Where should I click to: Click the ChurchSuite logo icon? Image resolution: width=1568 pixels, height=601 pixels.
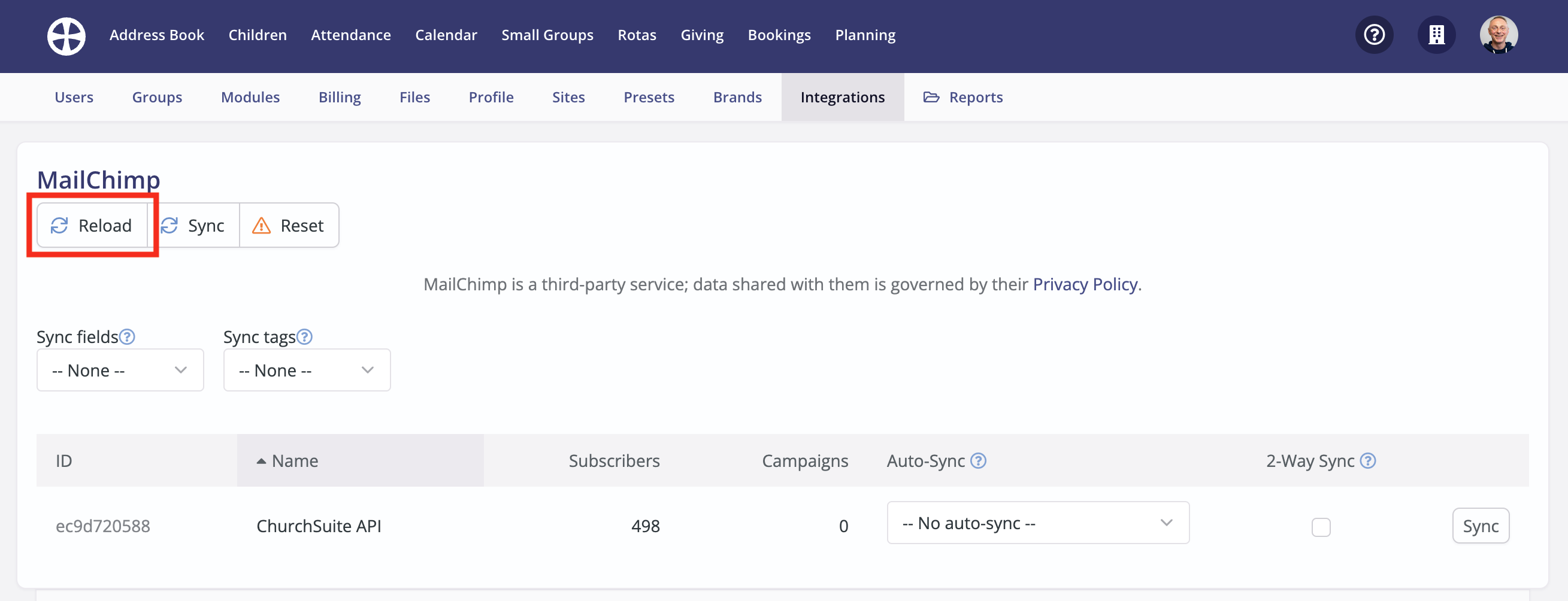[x=66, y=35]
